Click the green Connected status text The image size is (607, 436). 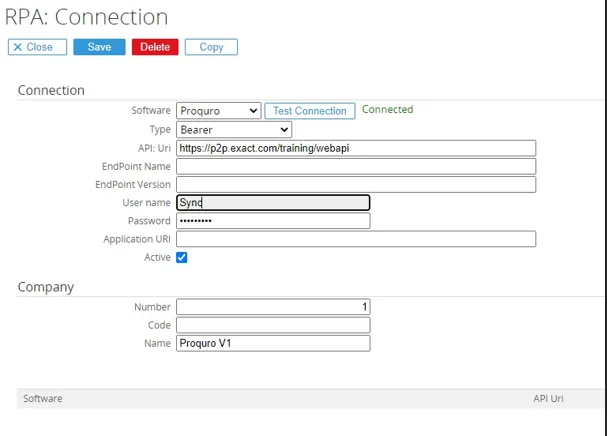coord(387,110)
